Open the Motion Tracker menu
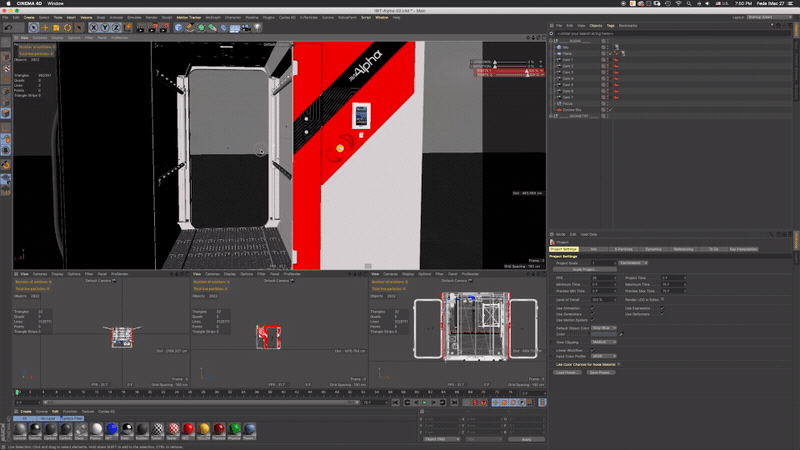Screen dimensions: 800x450 click(189, 17)
